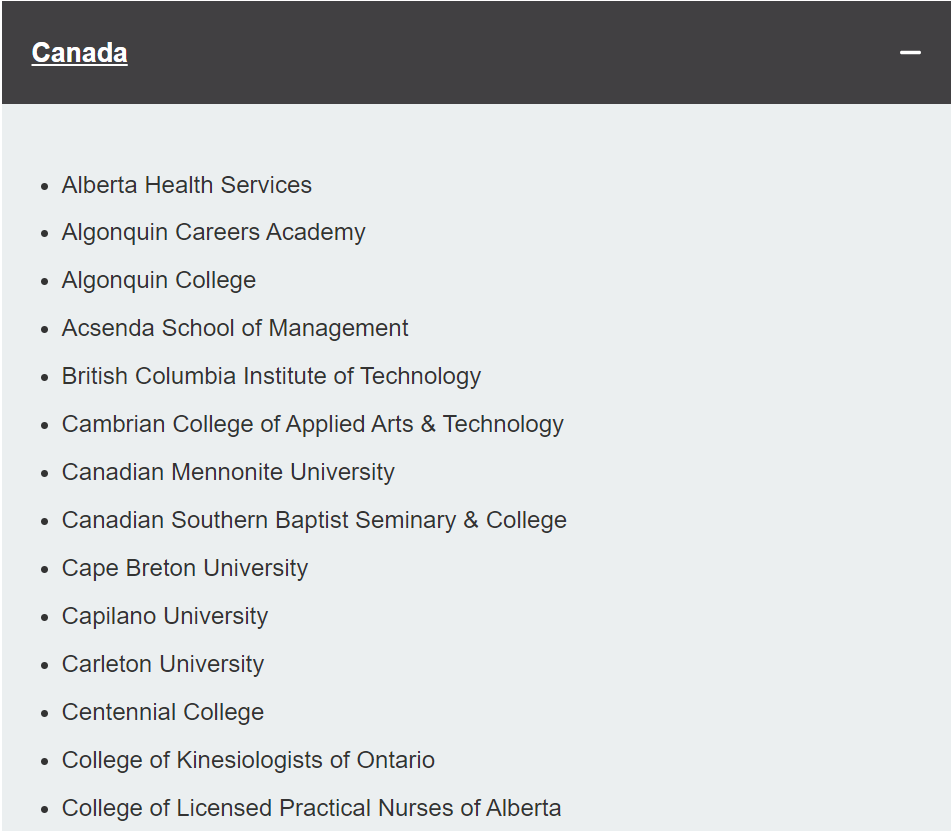Select Cambrian College of Applied Arts & Technology
Viewport: 951px width, 831px height.
pos(312,424)
